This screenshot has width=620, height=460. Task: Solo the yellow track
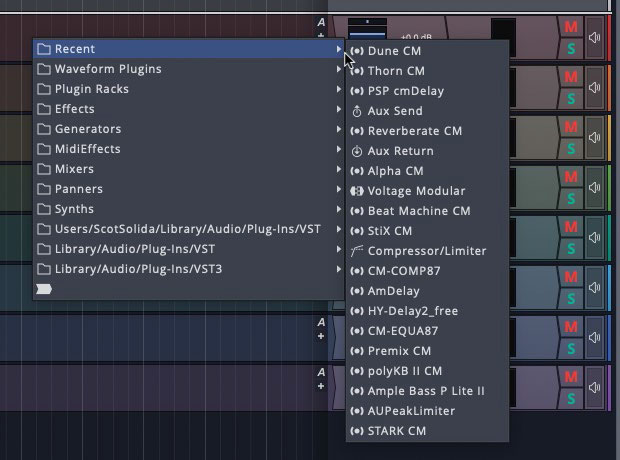pos(571,149)
